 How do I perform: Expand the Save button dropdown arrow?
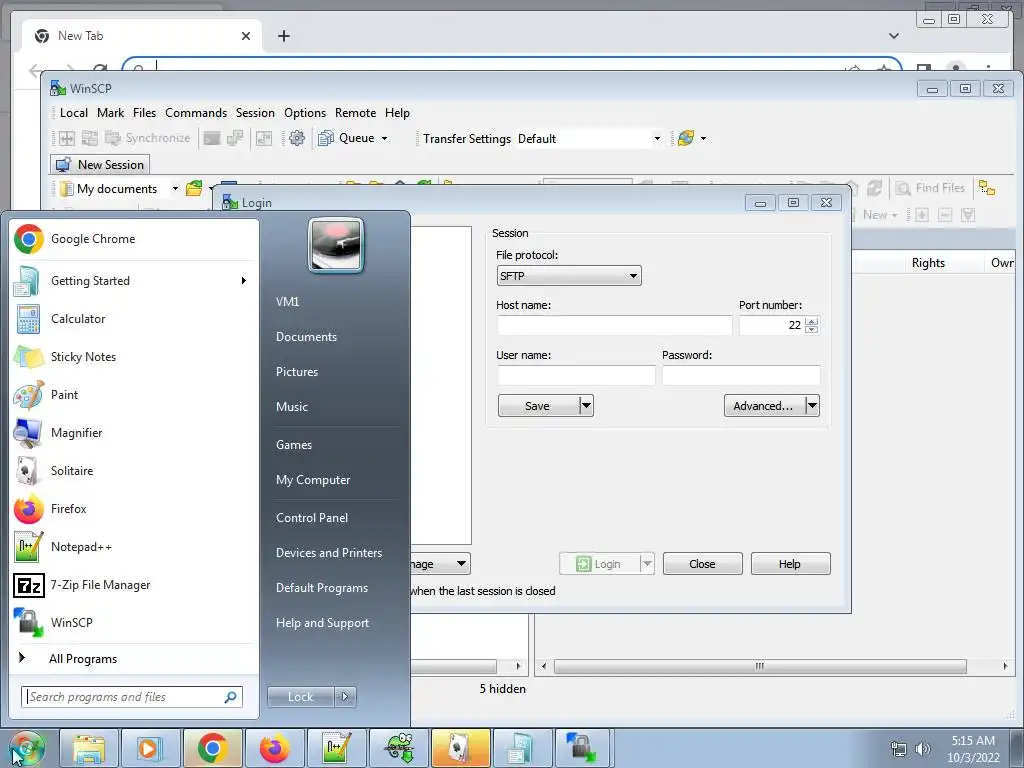click(x=586, y=406)
